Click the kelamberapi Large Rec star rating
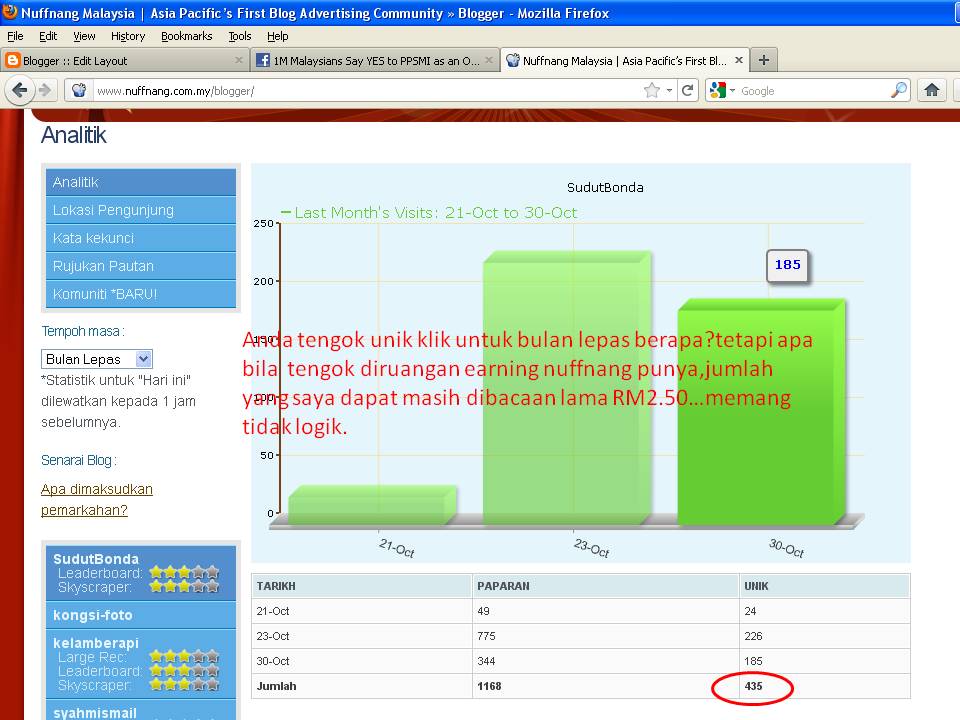This screenshot has height=720, width=960. tap(184, 657)
